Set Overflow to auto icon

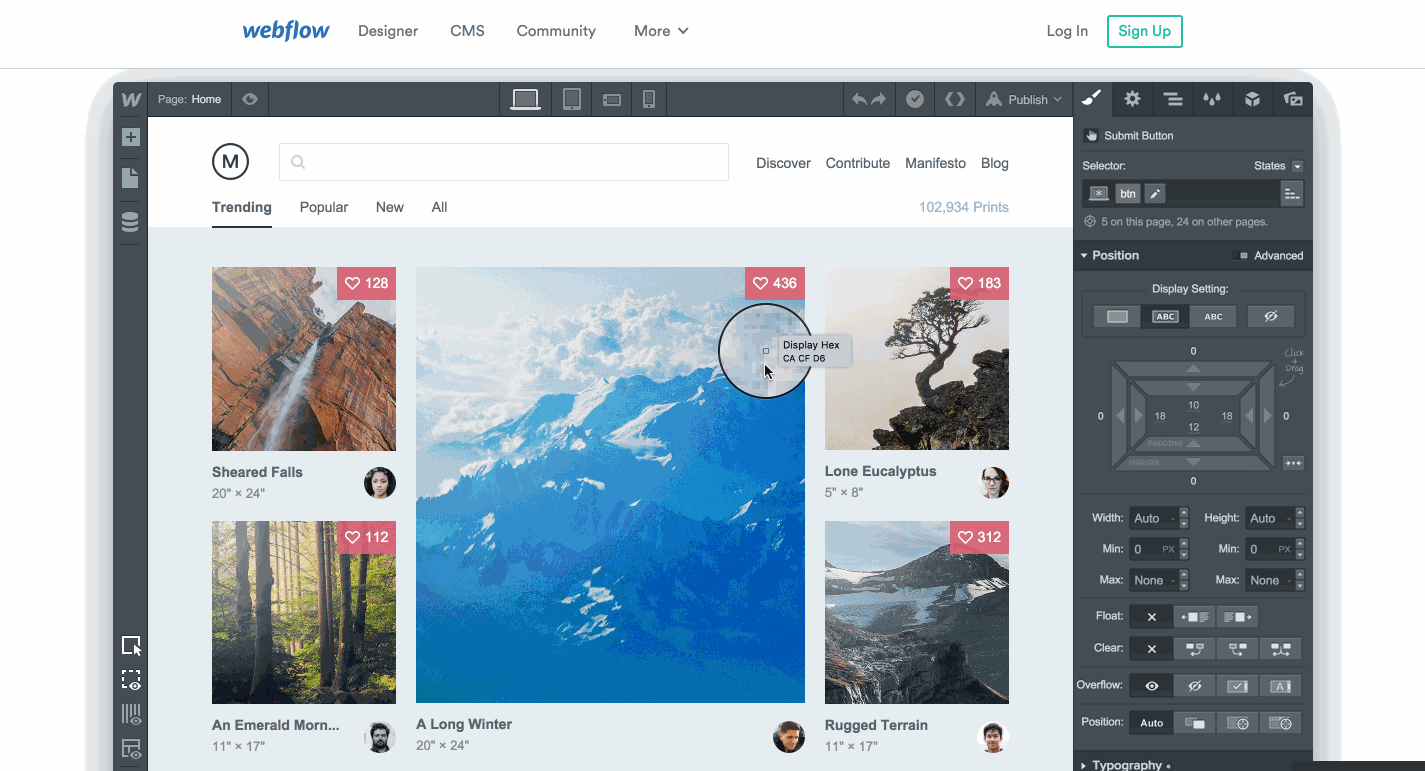tap(1281, 686)
